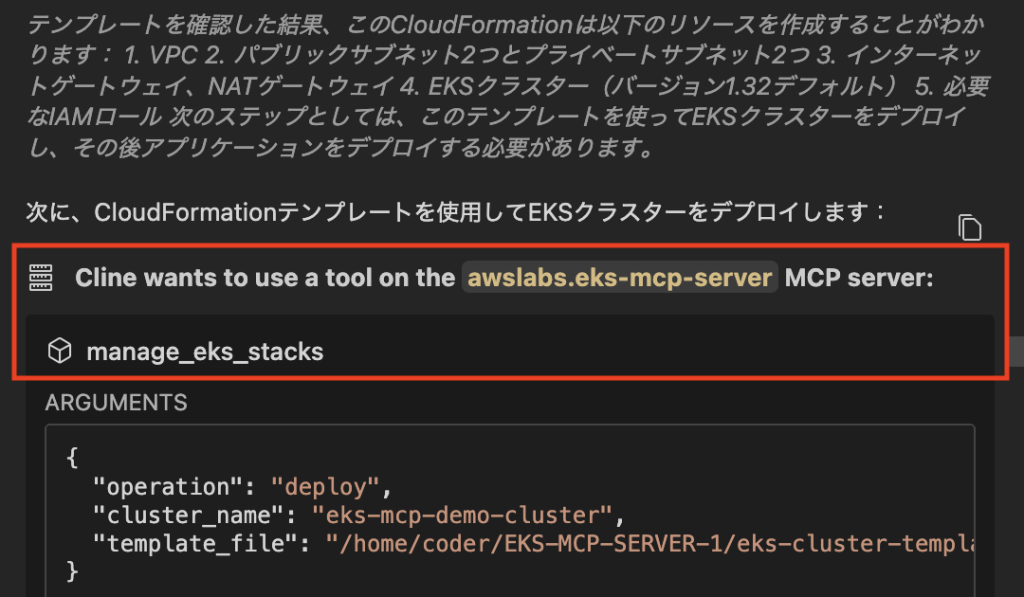Select the red-highlighted tool approval box
Viewport: 1024px width, 597px height.
point(512,312)
